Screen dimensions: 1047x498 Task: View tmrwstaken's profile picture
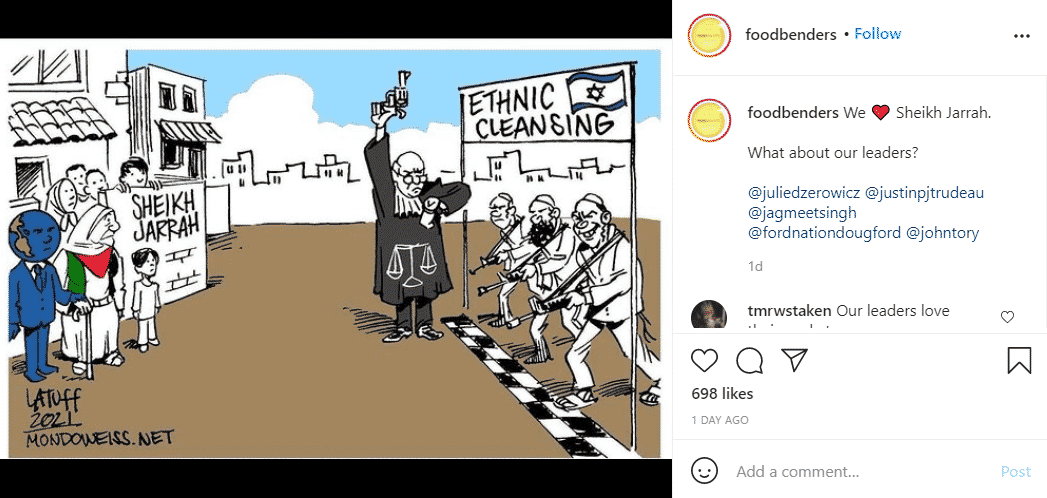pos(709,314)
